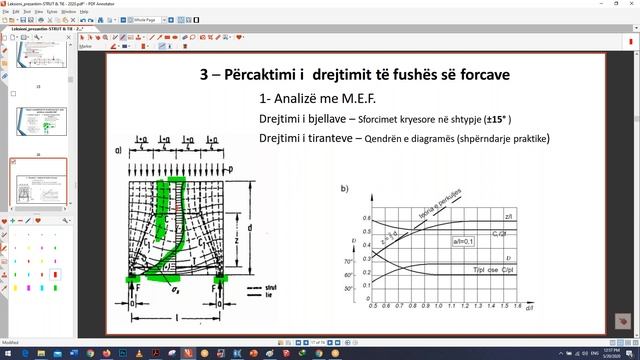The image size is (640, 360).
Task: Click the Delete X icon in the main toolbar
Action: tap(73, 20)
